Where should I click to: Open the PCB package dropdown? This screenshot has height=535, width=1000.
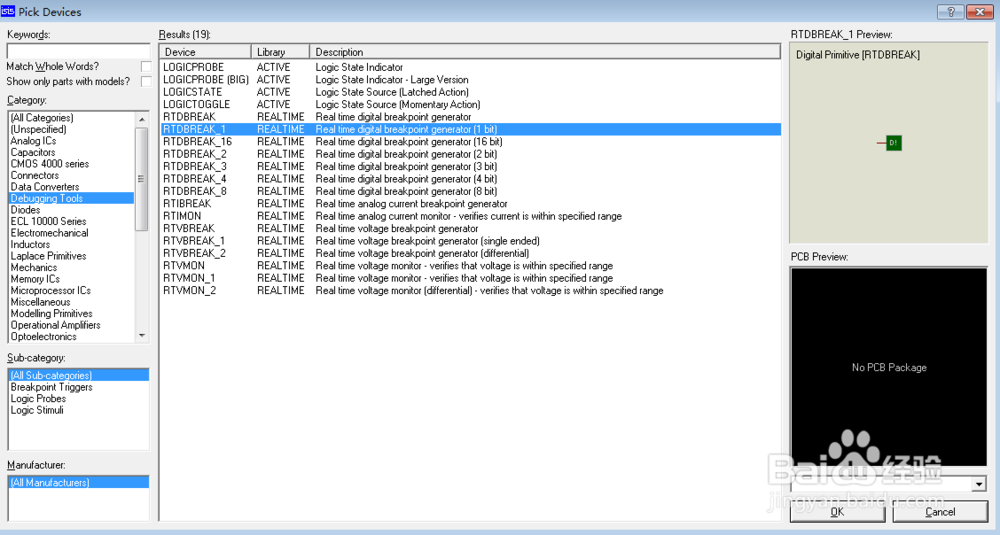coord(979,485)
